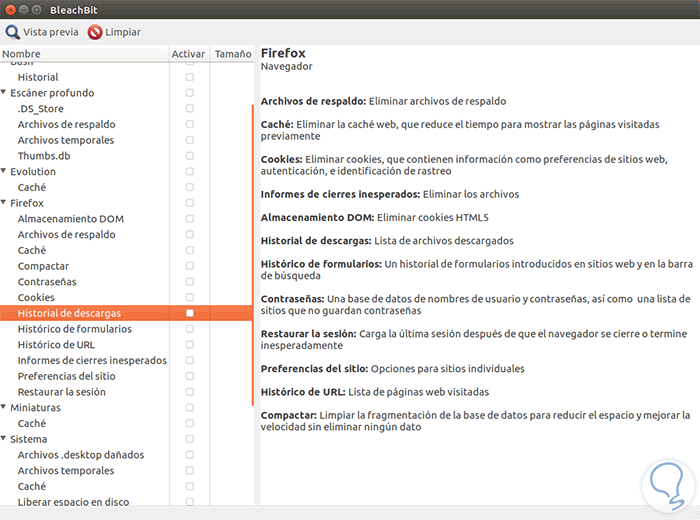Collapse the Firefox group arrow
The width and height of the screenshot is (700, 520).
tap(4, 203)
